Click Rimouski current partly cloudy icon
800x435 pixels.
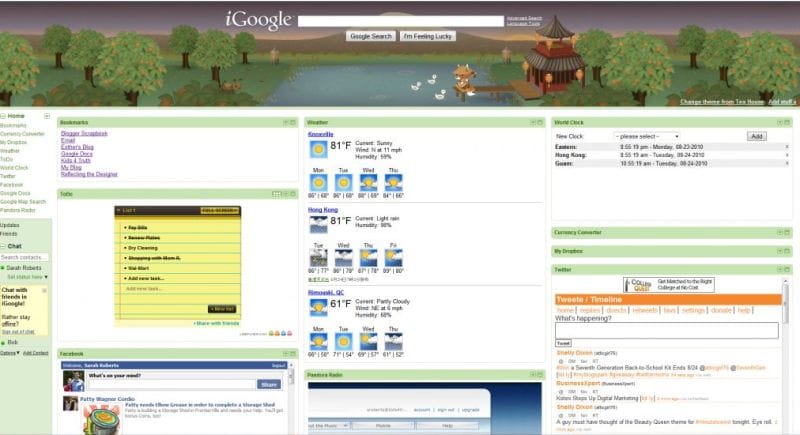tap(318, 308)
